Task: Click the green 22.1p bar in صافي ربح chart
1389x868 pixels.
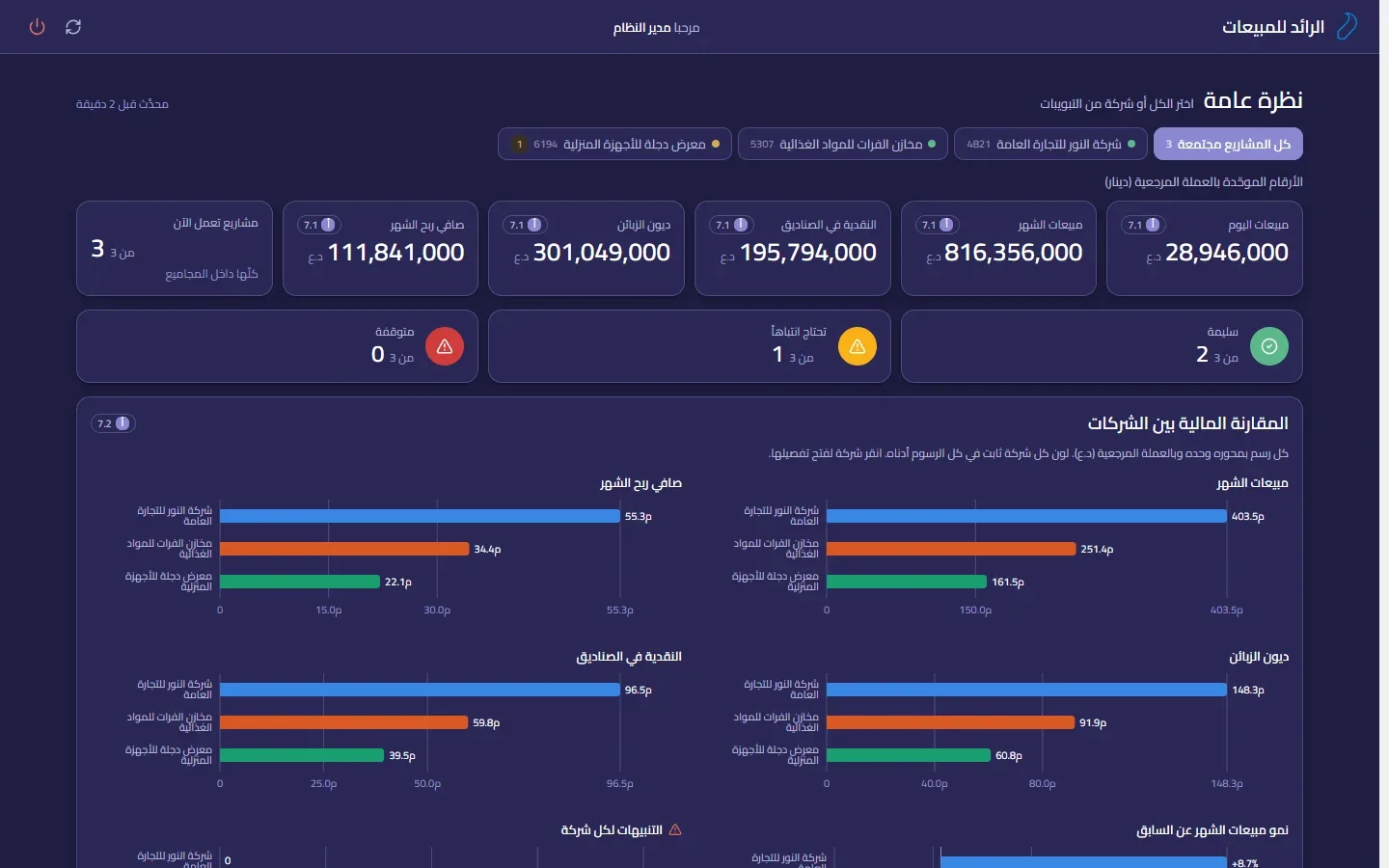Action: 300,582
